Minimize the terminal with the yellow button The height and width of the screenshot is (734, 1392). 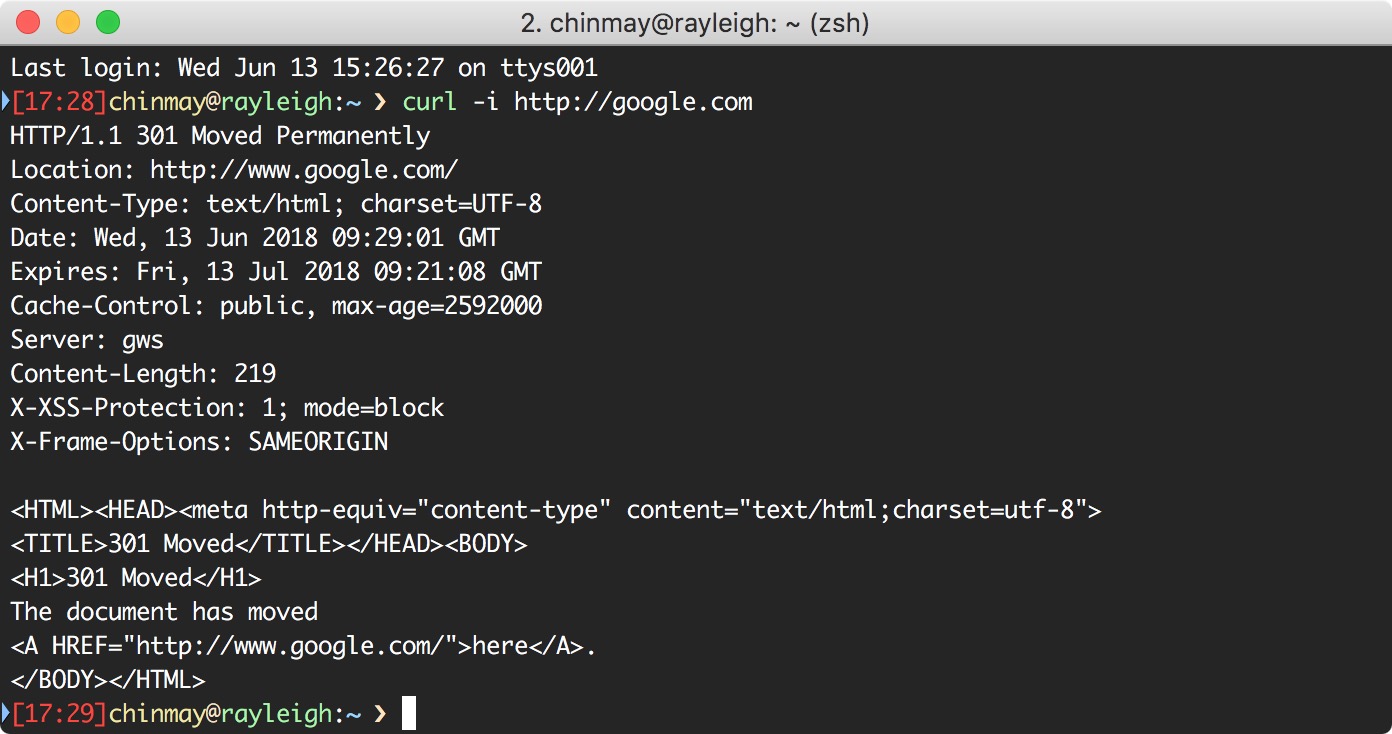pos(68,22)
